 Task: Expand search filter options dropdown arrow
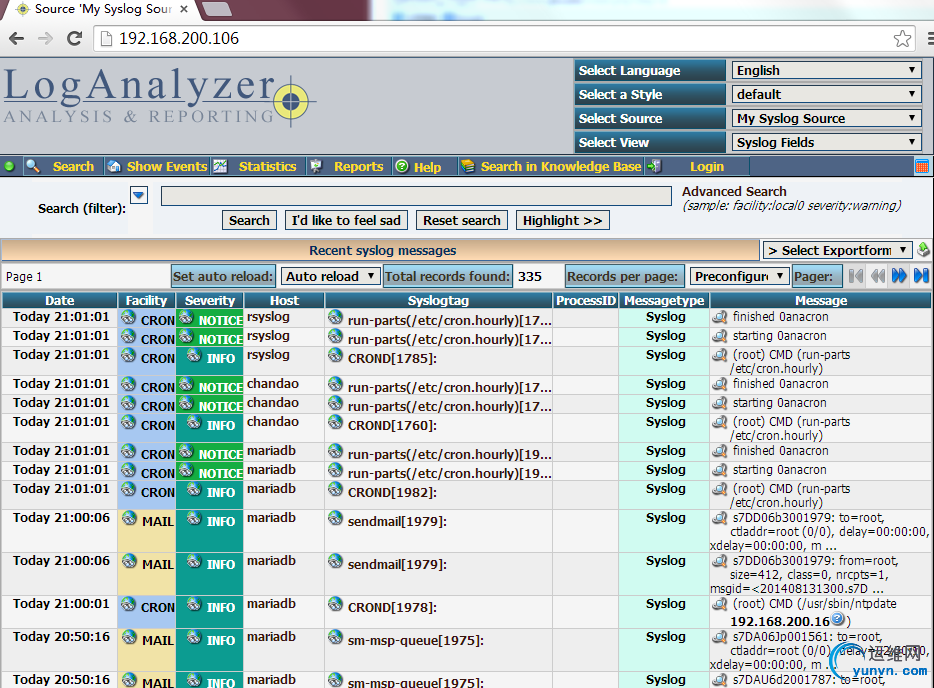pyautogui.click(x=139, y=195)
